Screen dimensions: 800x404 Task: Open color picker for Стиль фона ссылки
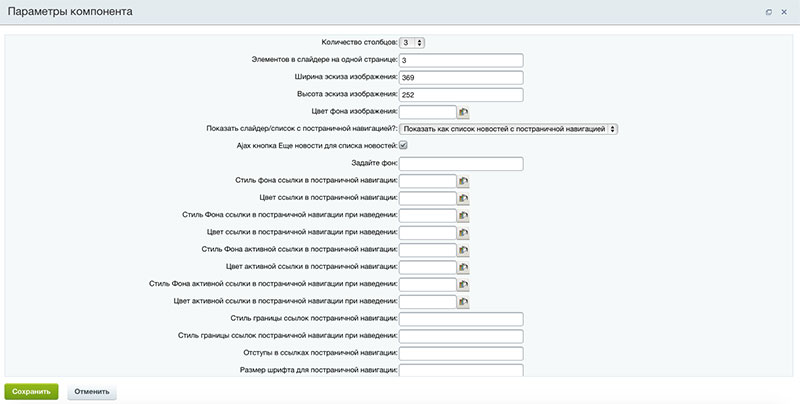click(464, 181)
